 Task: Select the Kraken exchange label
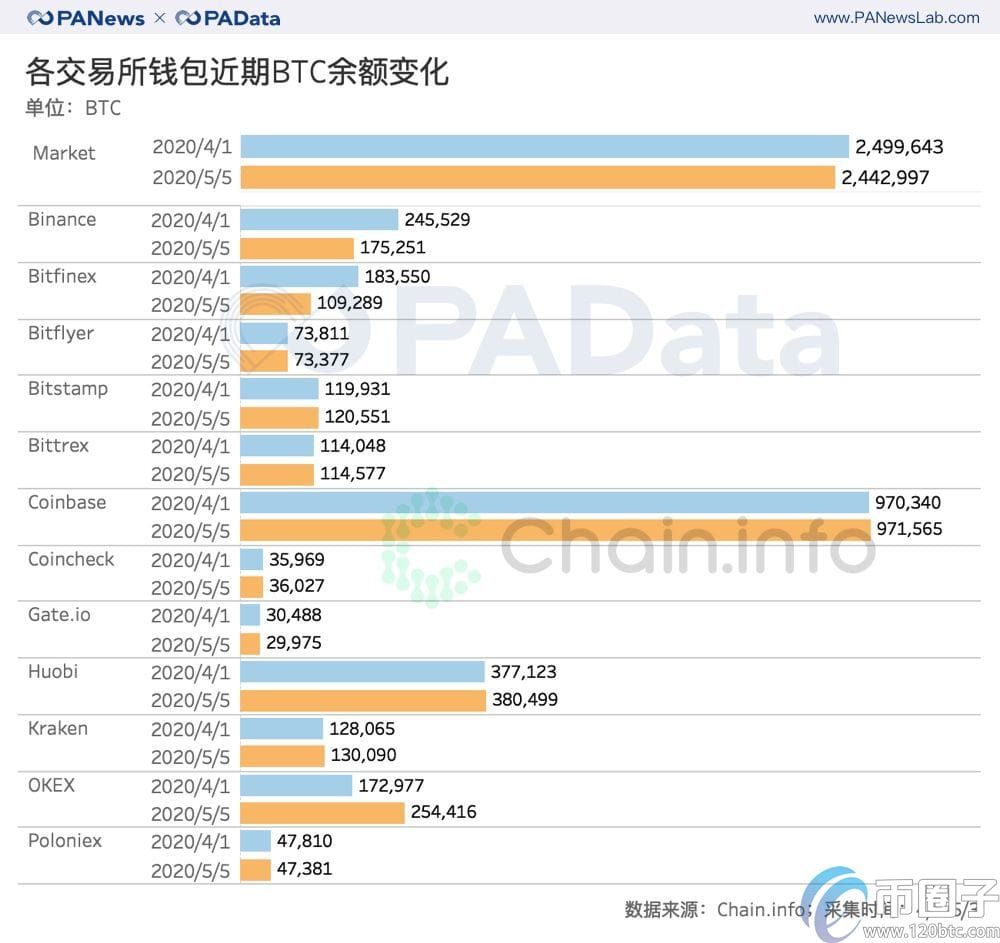coord(57,728)
